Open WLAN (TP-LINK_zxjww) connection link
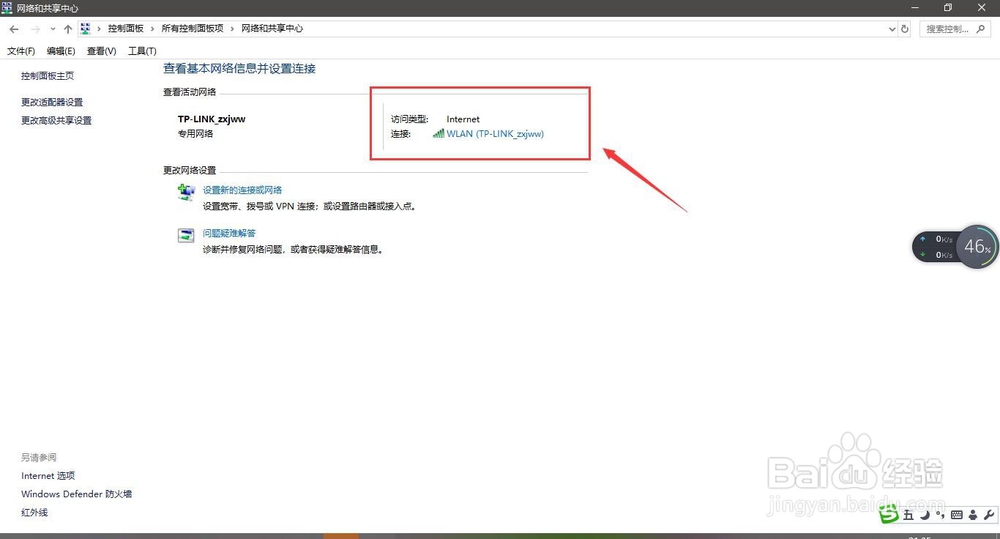 pyautogui.click(x=495, y=134)
